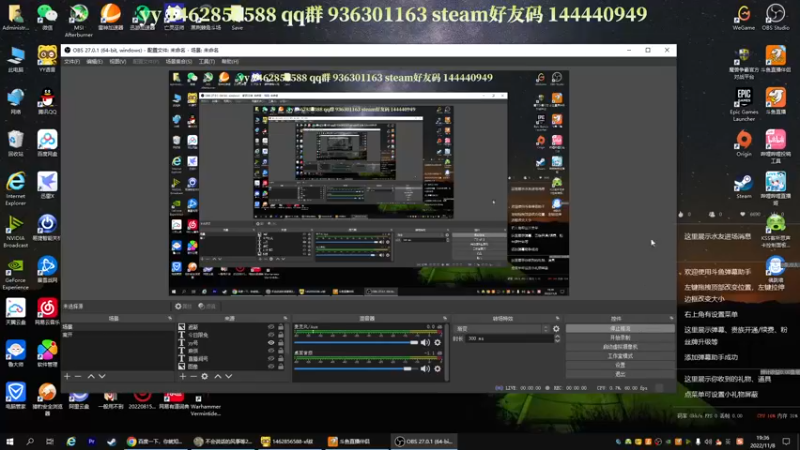Toggle visibility of the 今日限免 source

coord(271,335)
